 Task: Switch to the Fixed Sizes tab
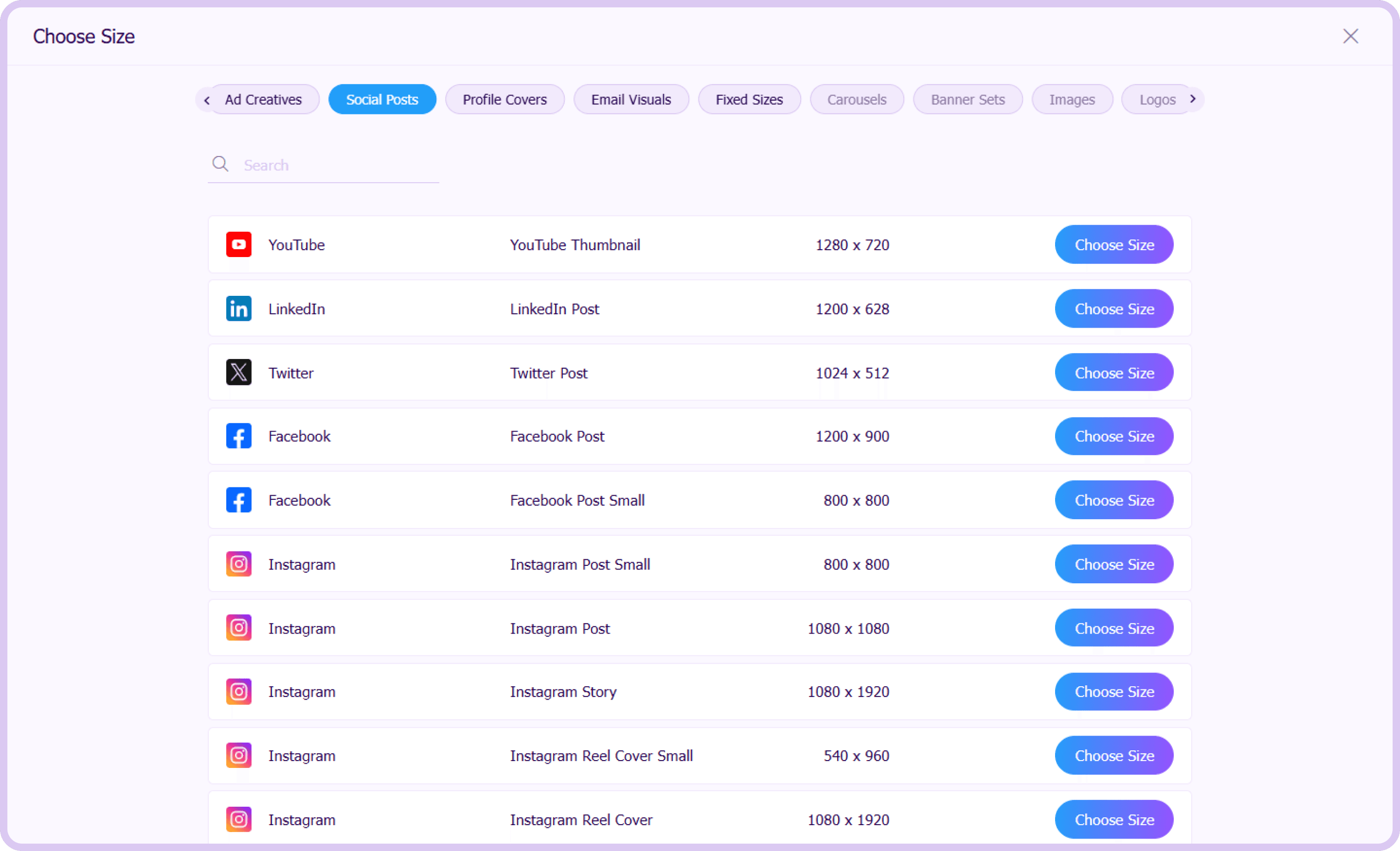(x=749, y=99)
